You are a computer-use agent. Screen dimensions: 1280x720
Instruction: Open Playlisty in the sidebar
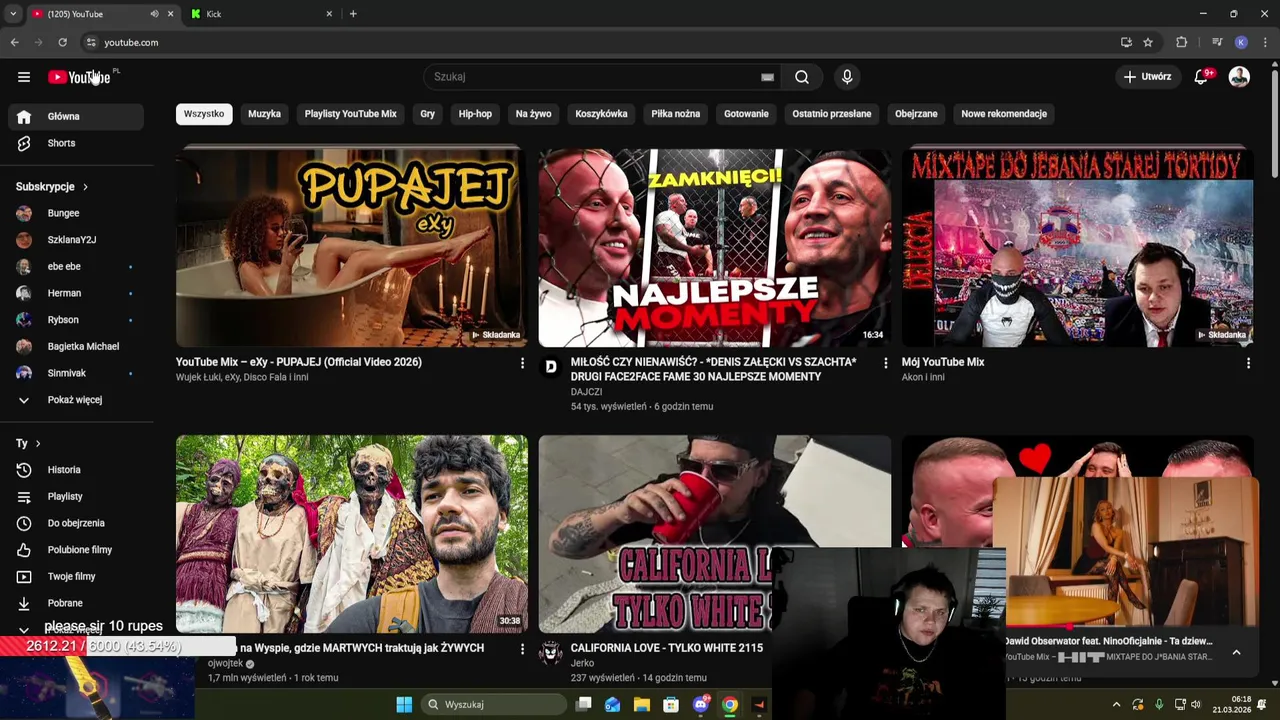[76, 496]
